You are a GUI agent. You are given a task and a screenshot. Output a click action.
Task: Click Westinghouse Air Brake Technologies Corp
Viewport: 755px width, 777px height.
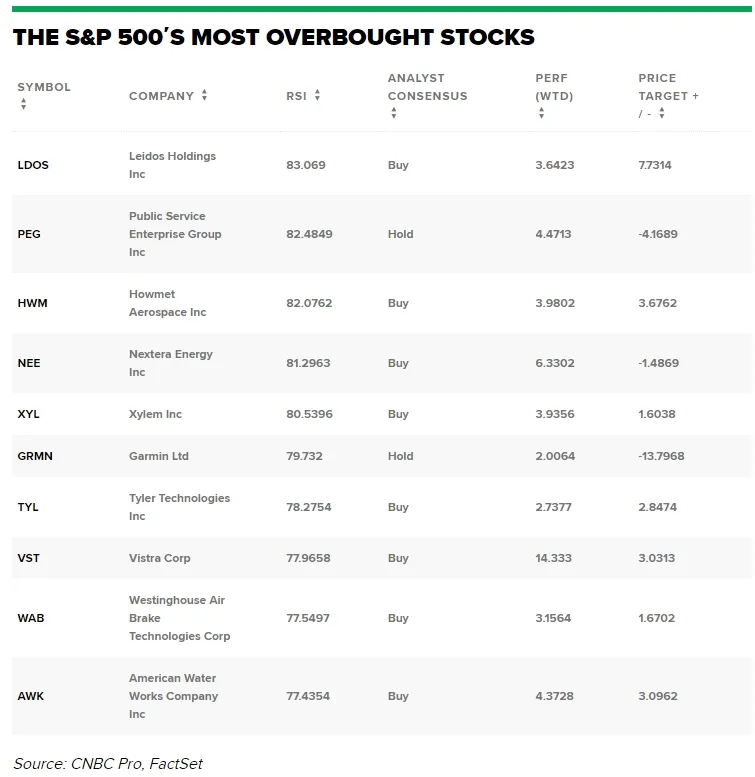point(179,618)
